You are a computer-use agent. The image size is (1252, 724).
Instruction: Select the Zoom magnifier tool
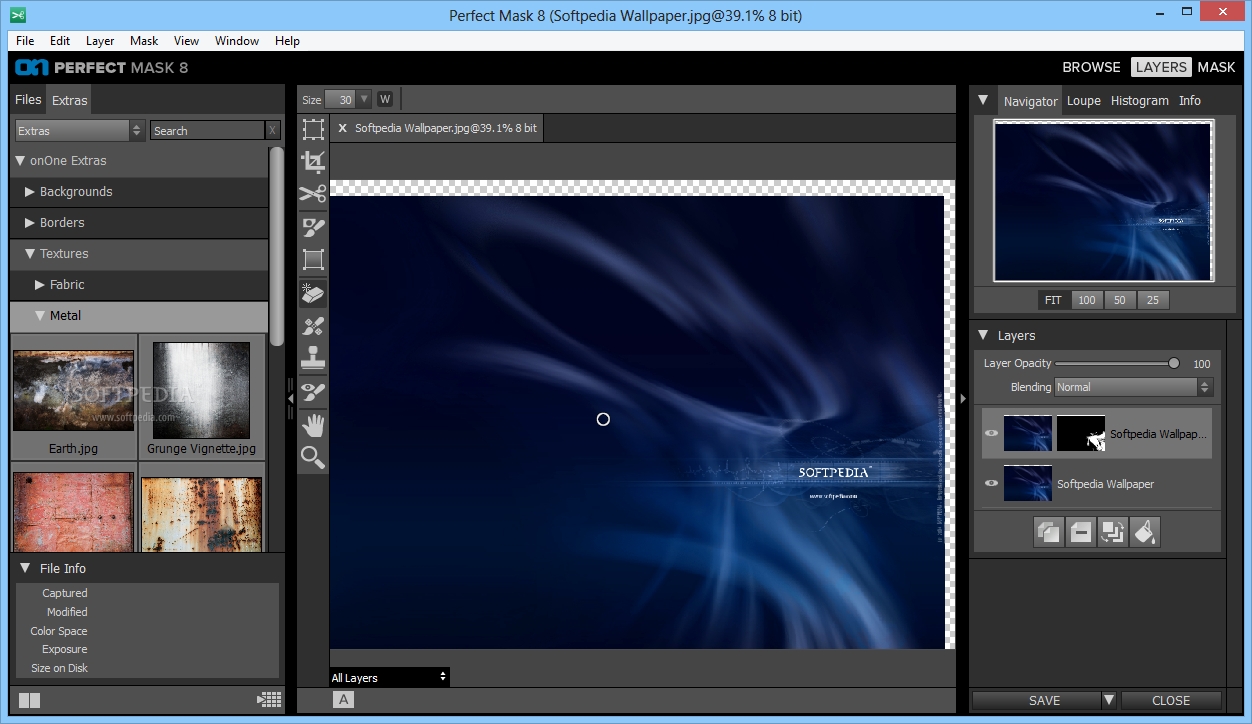point(313,458)
